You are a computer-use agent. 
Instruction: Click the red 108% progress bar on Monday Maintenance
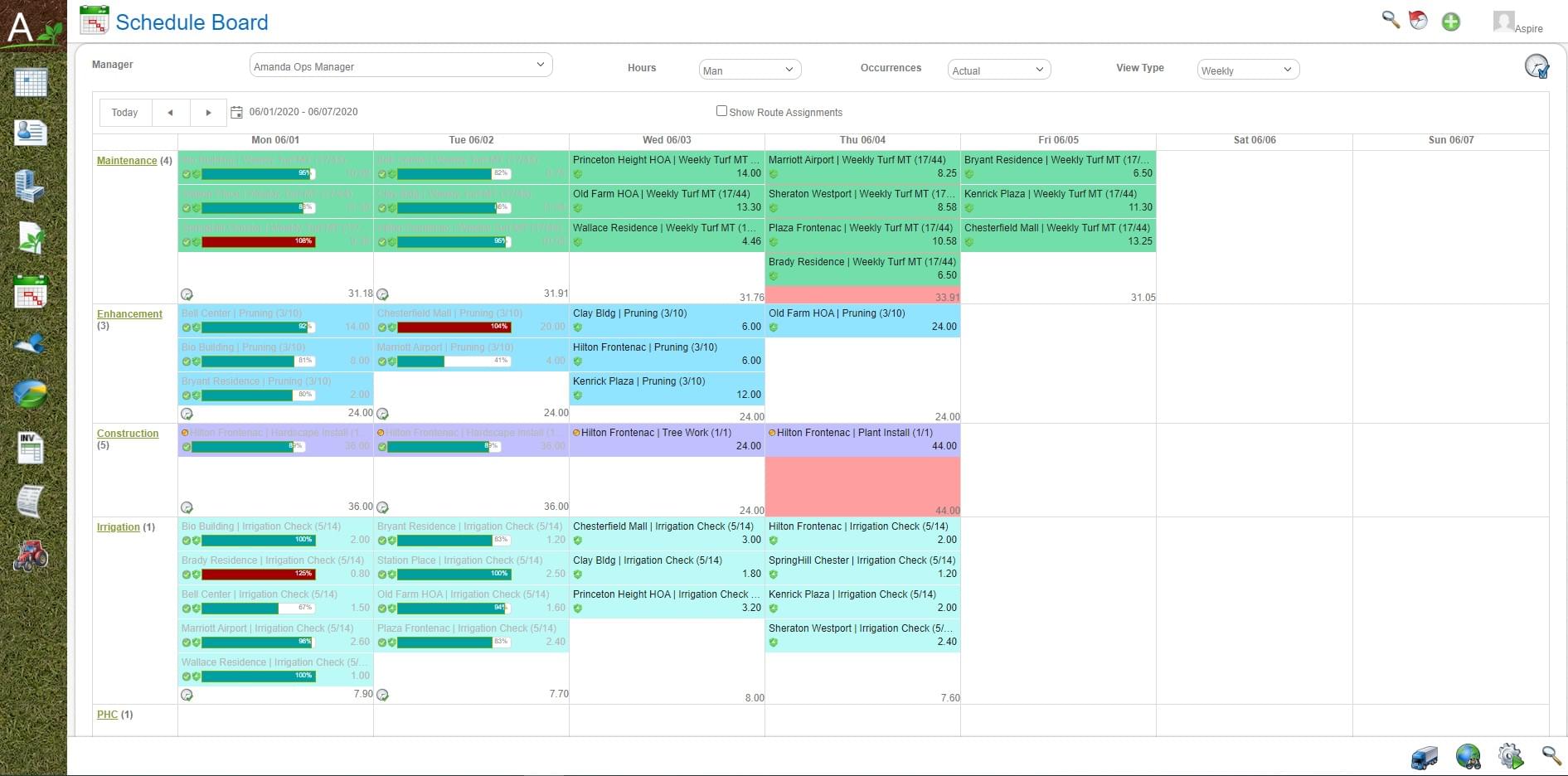click(x=258, y=242)
